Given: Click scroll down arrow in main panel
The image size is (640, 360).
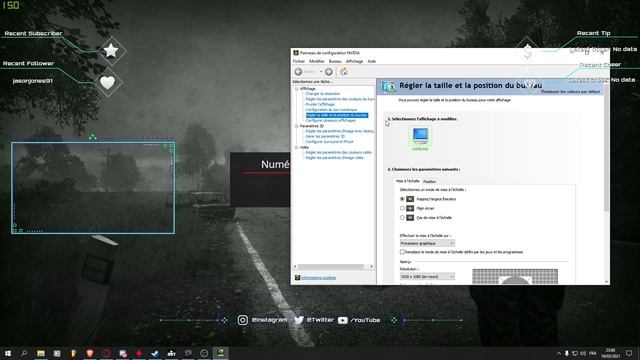Looking at the screenshot, I should pyautogui.click(x=606, y=282).
